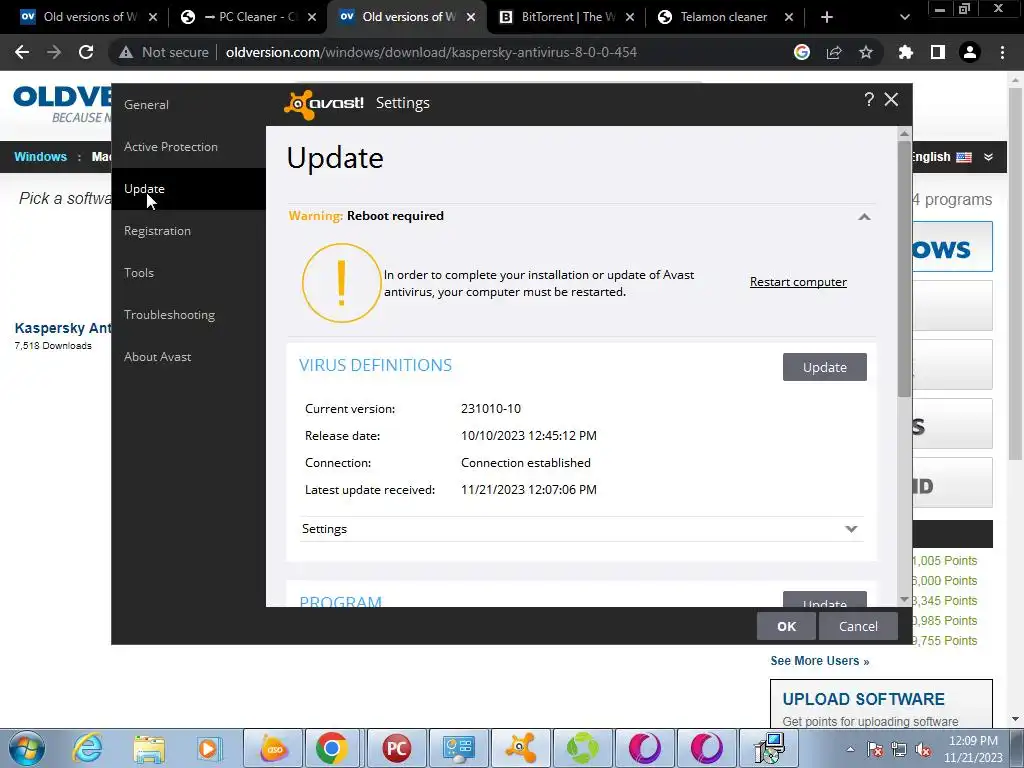
Task: Click the yellow exclamation warning icon
Action: click(341, 283)
